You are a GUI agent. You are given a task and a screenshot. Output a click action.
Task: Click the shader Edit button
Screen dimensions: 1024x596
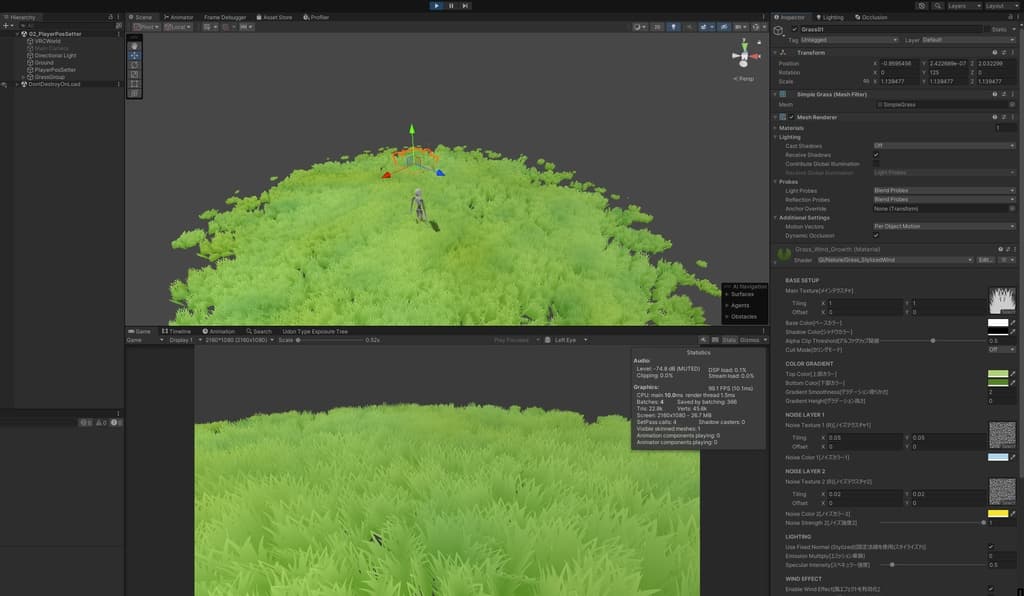point(985,260)
